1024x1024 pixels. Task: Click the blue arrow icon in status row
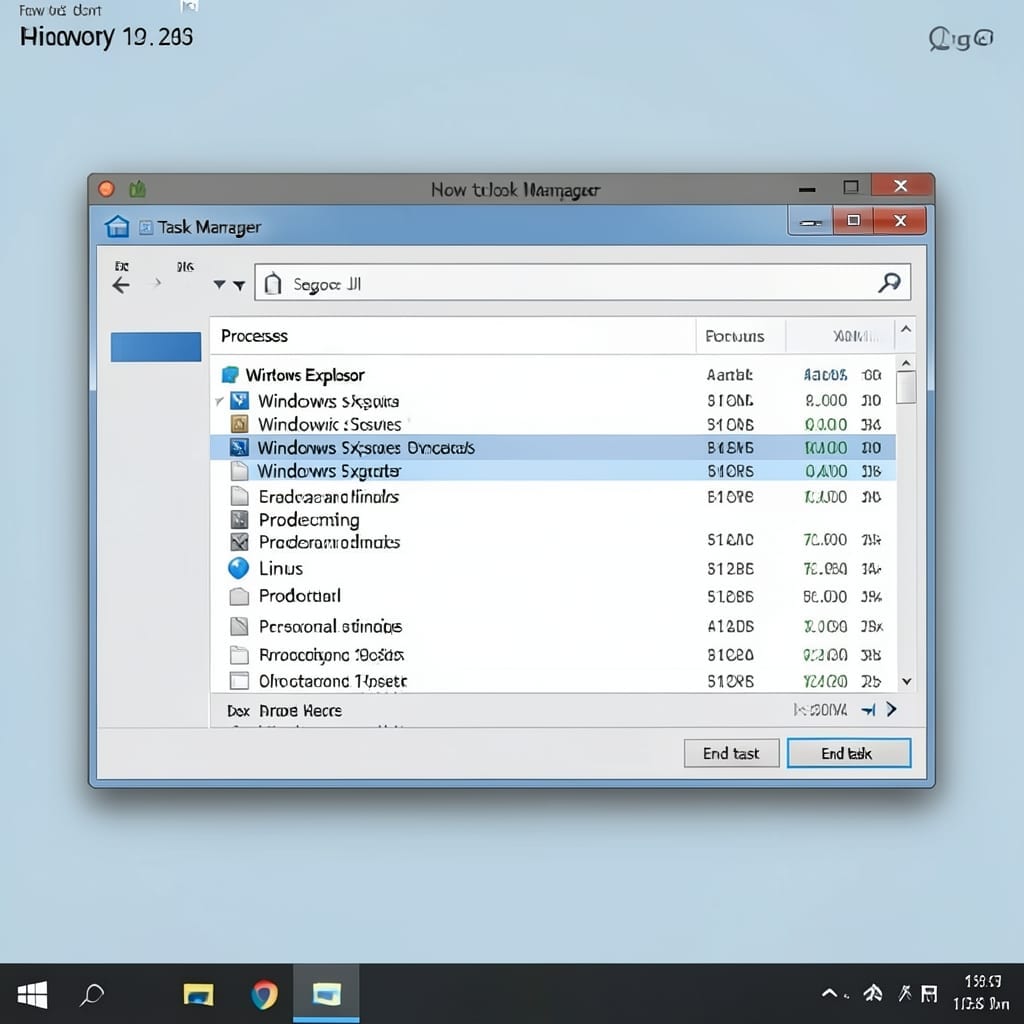(868, 710)
